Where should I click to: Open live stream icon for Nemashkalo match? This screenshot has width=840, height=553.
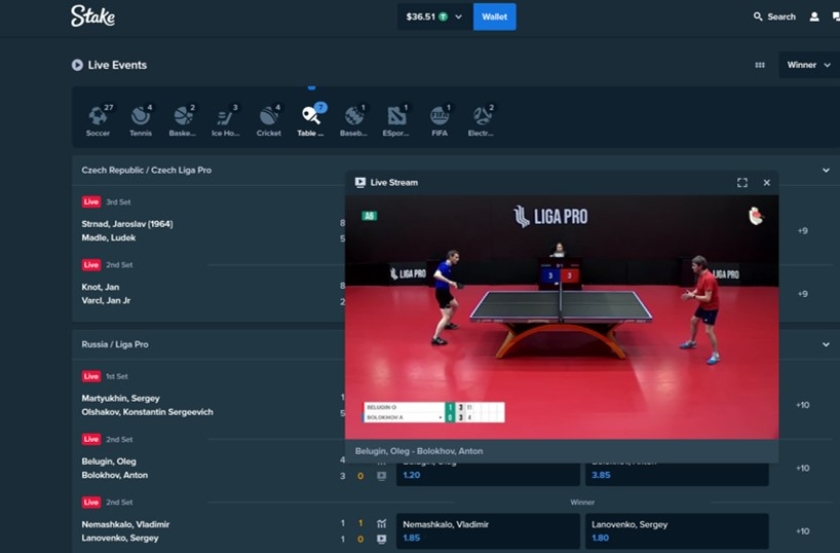coord(381,539)
